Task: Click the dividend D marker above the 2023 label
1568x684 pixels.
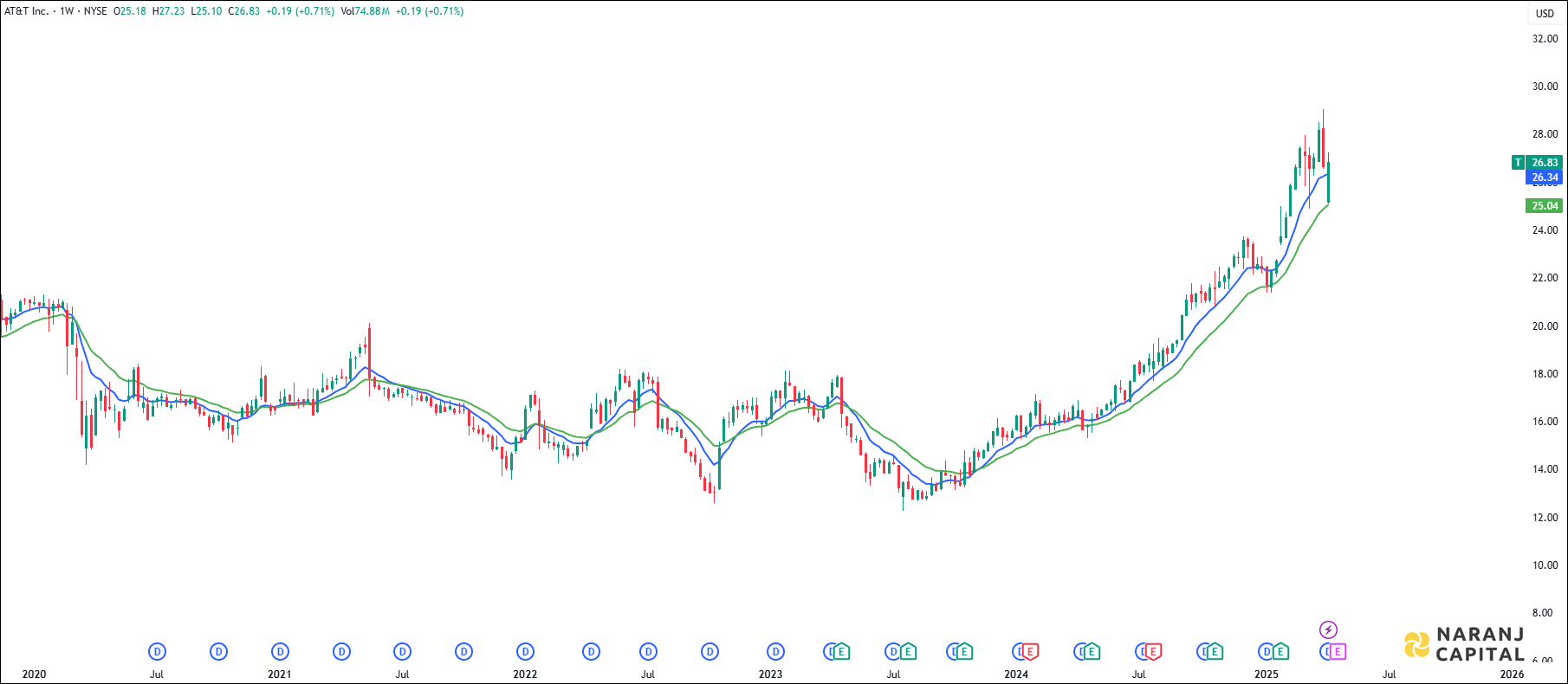Action: (x=775, y=651)
